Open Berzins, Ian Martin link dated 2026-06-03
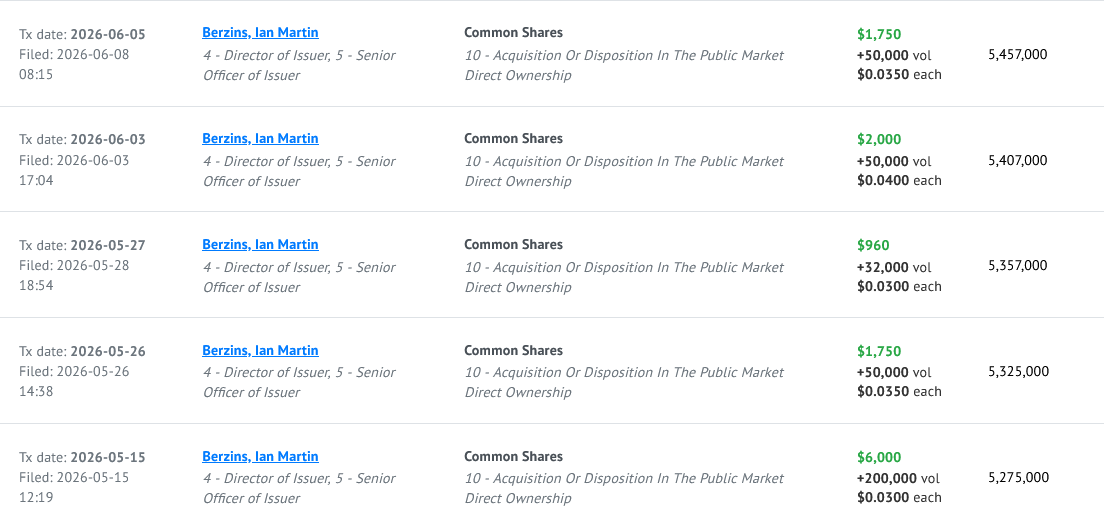This screenshot has height=518, width=1104. [x=260, y=139]
